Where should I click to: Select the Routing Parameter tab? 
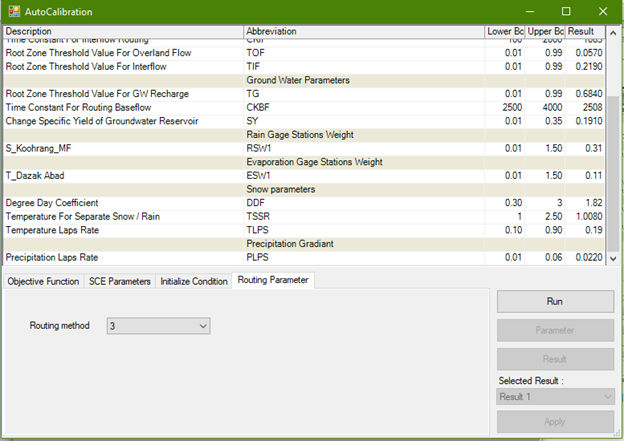[273, 281]
